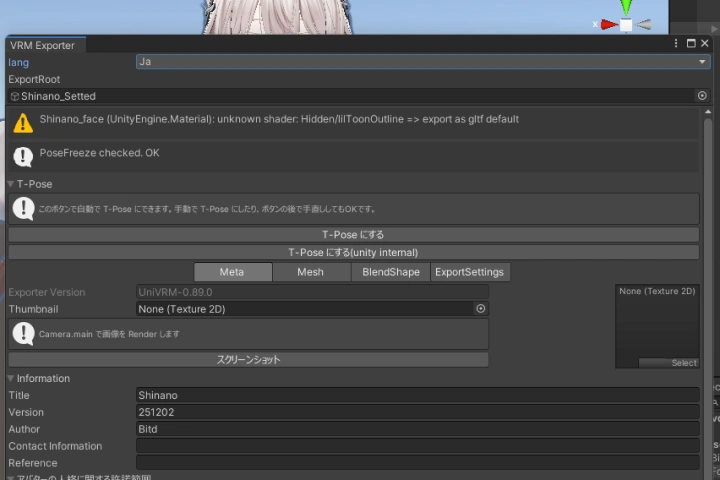Click the T-Pose にする button

(354, 235)
